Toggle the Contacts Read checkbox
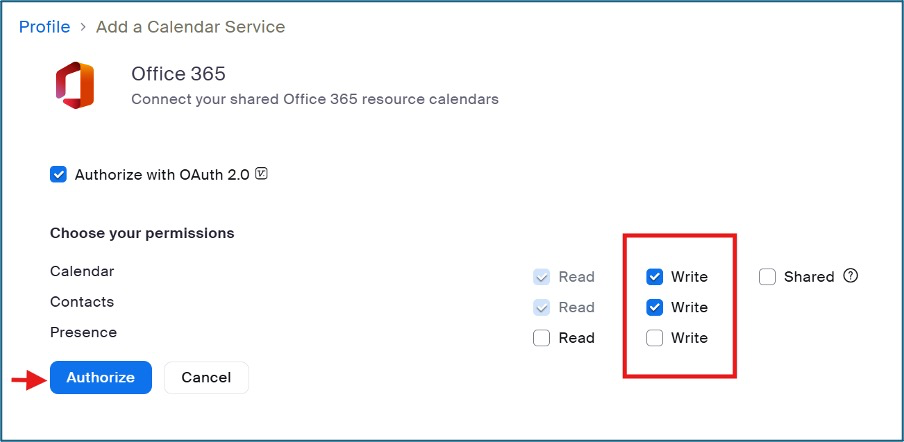 coord(542,307)
